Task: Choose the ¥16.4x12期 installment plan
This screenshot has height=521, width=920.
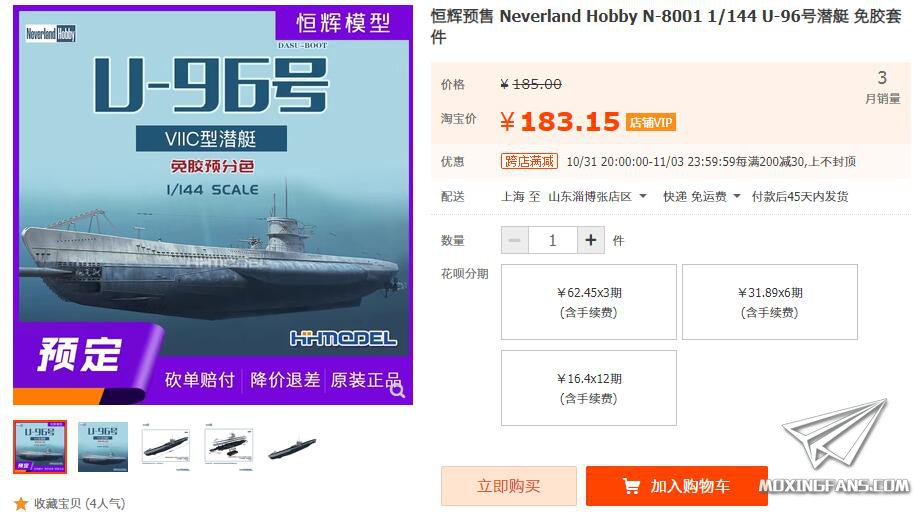Action: click(588, 388)
